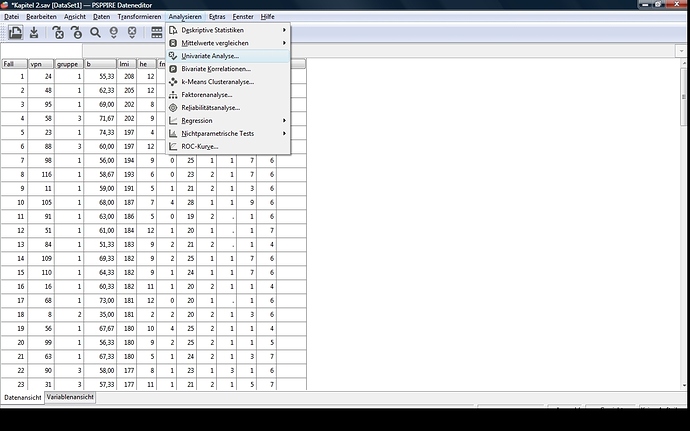Screen dimensions: 690x431
Task: Switch to the Datenansicht tab
Action: click(x=22, y=398)
